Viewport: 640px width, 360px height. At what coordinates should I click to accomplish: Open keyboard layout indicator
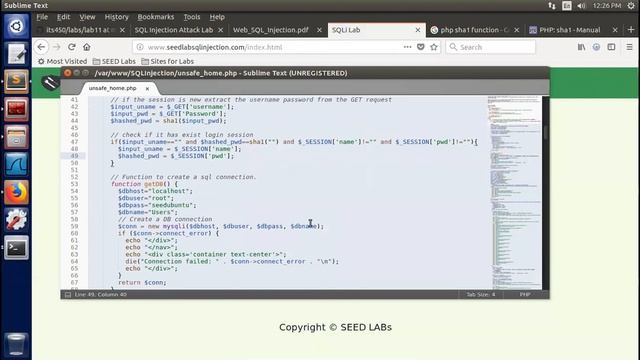pos(567,6)
